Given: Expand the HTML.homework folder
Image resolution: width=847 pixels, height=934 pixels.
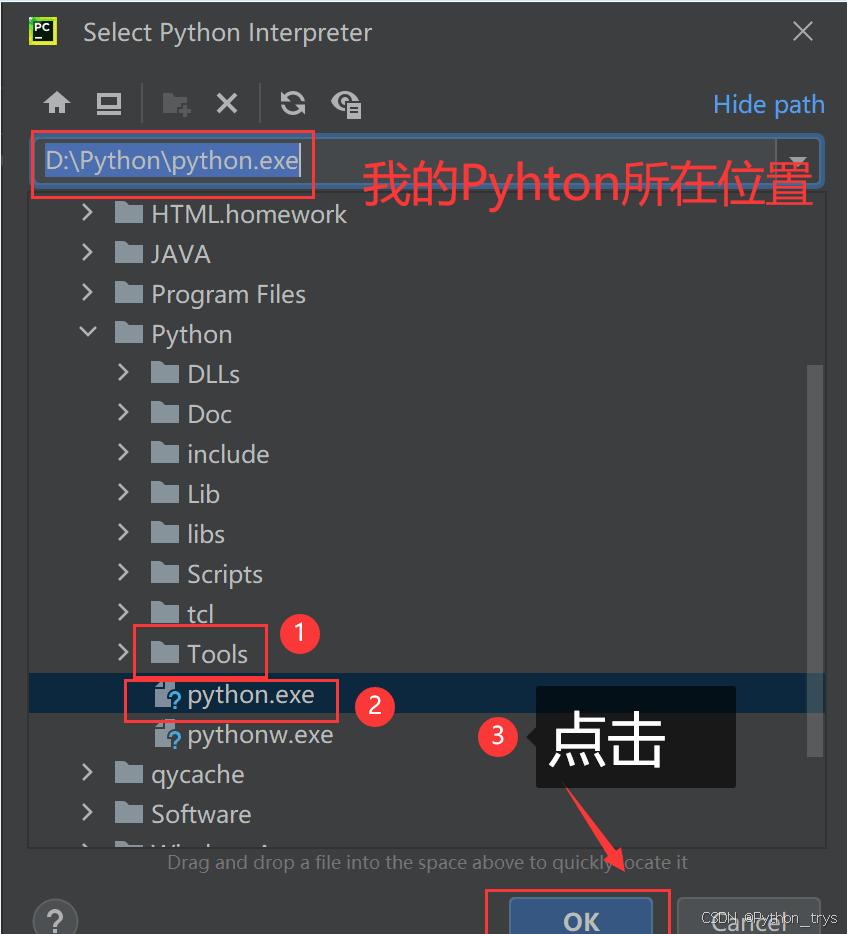Looking at the screenshot, I should point(87,213).
